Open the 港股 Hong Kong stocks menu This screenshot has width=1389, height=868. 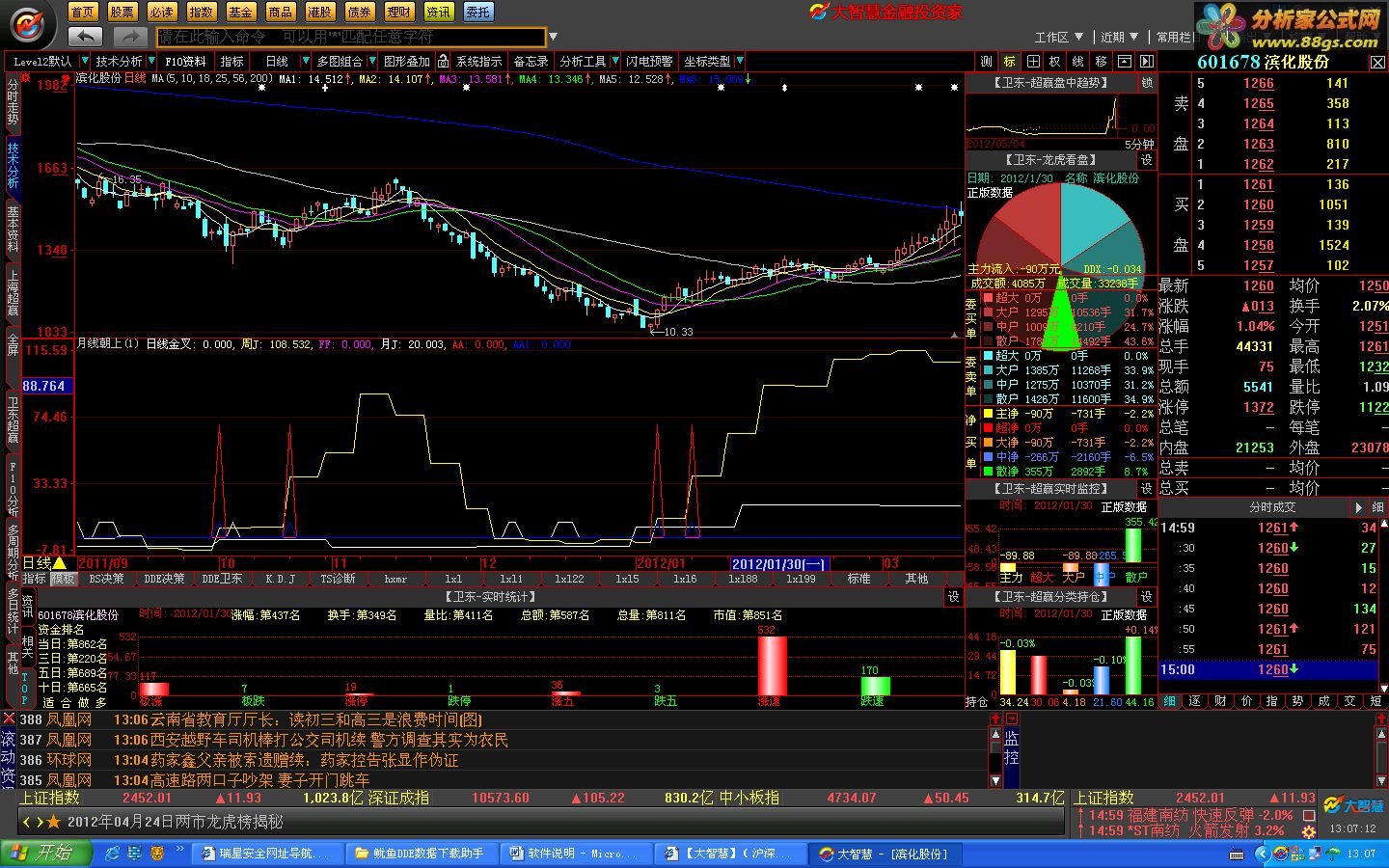[x=320, y=12]
